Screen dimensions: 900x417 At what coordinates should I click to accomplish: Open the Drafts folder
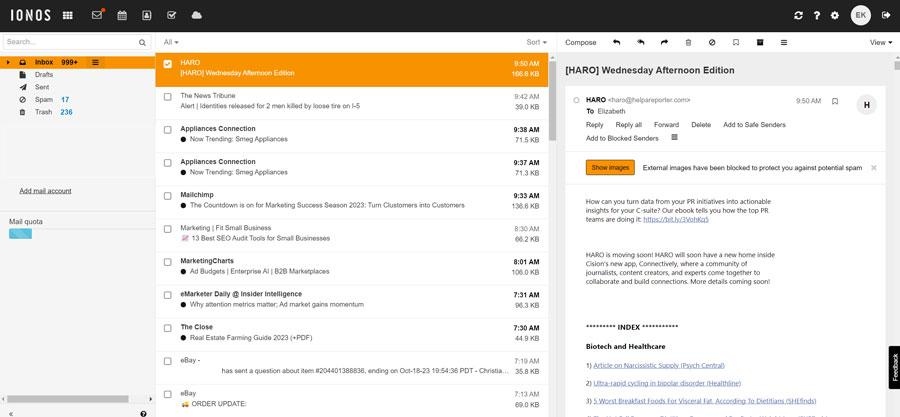(x=44, y=75)
